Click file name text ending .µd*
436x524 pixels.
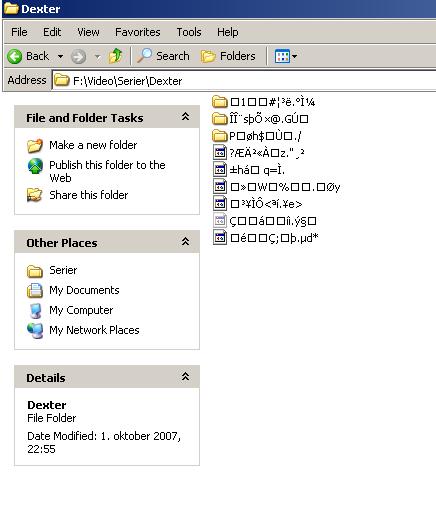pyautogui.click(x=274, y=238)
